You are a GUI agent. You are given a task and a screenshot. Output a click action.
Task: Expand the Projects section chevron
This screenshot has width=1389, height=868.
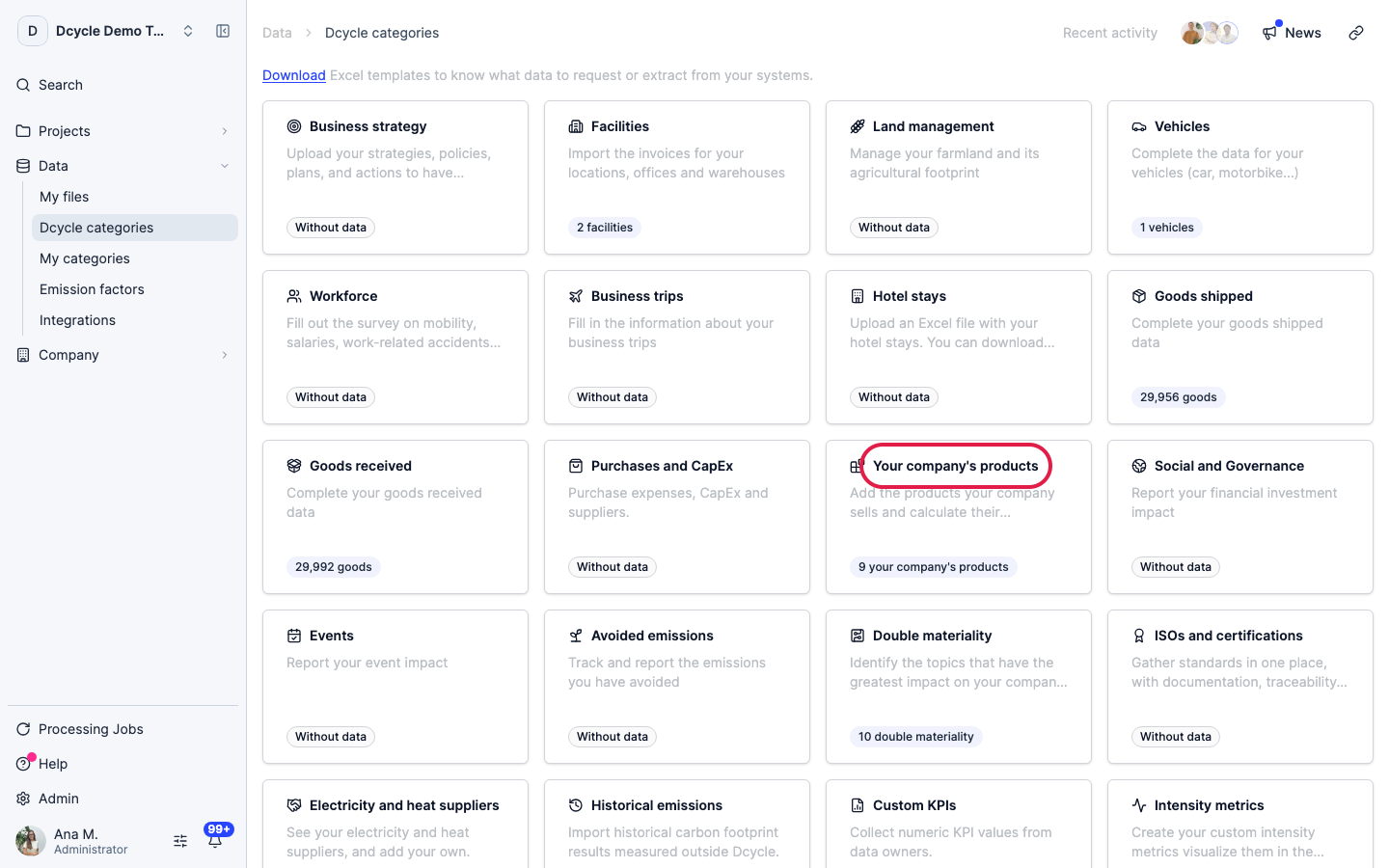(225, 131)
